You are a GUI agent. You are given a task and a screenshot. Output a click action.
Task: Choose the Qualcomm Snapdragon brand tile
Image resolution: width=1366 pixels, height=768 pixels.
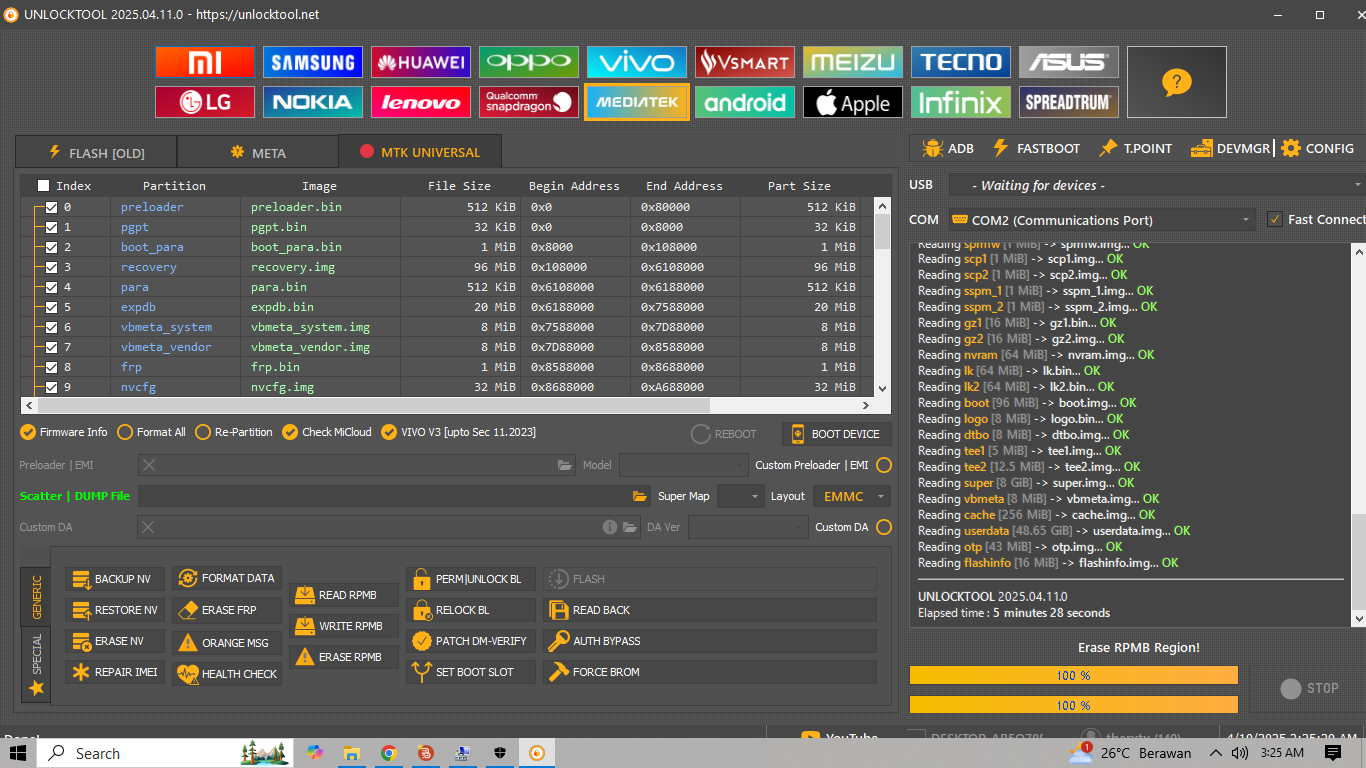529,102
